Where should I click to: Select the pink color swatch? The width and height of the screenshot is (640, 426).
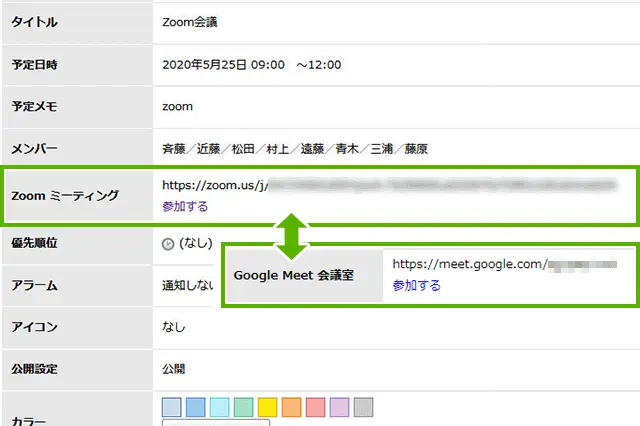[x=316, y=407]
